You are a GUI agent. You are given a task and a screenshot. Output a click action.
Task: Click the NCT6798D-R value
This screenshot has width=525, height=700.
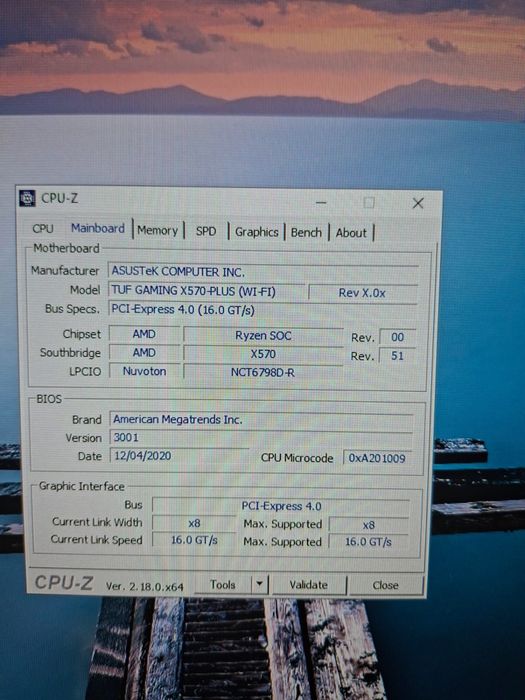263,373
